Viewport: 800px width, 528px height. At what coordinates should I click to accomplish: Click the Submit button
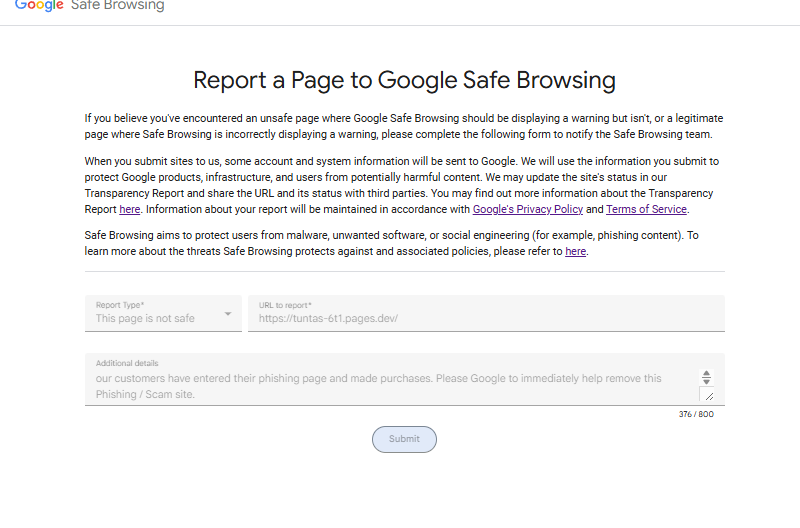click(x=404, y=439)
